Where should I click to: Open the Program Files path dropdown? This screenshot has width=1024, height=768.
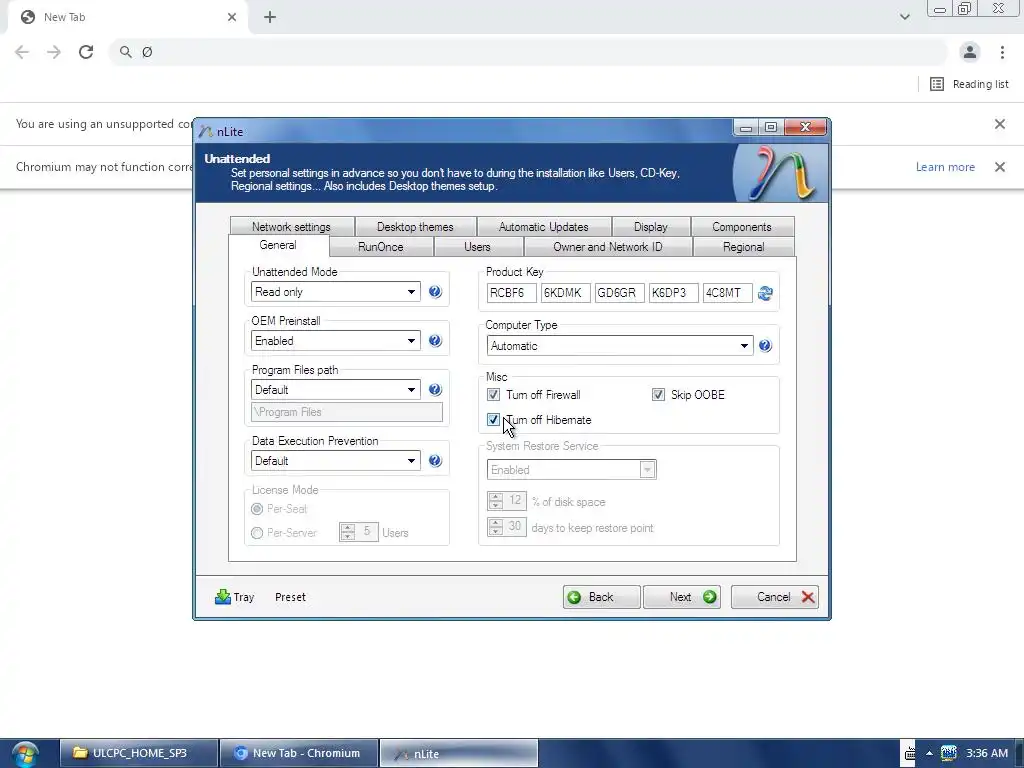335,390
